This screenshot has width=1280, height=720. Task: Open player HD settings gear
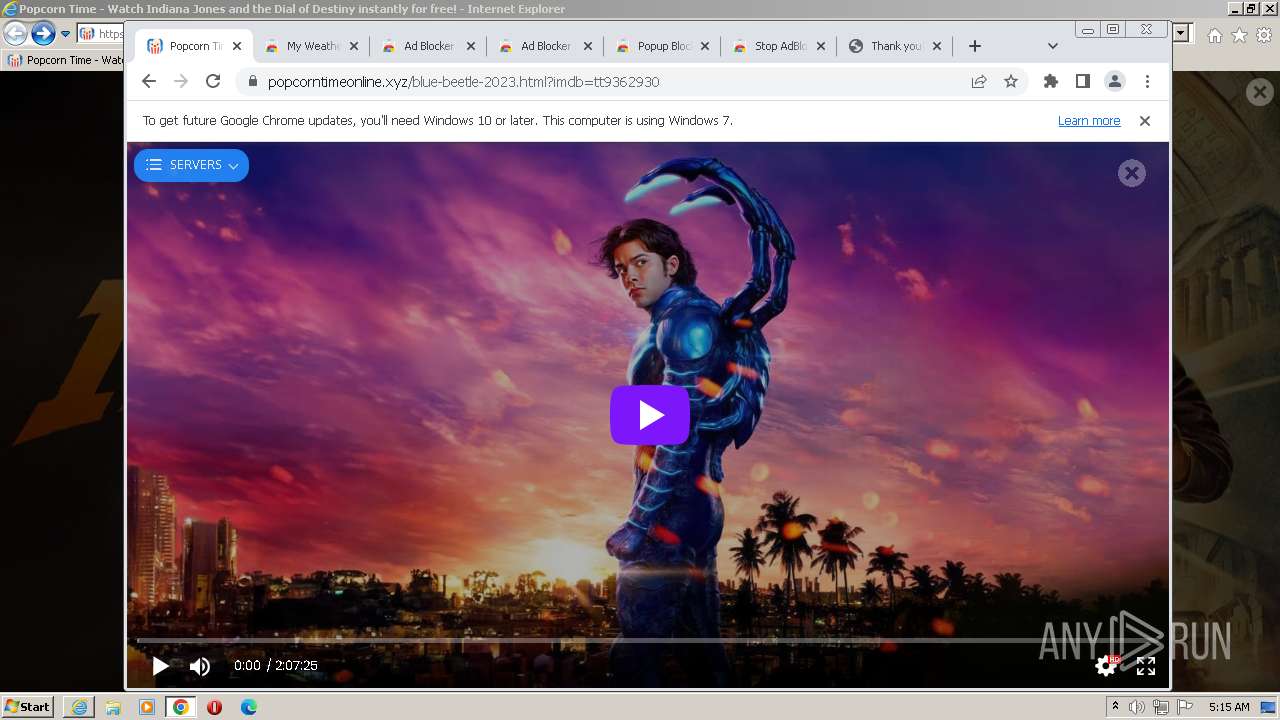[x=1106, y=665]
